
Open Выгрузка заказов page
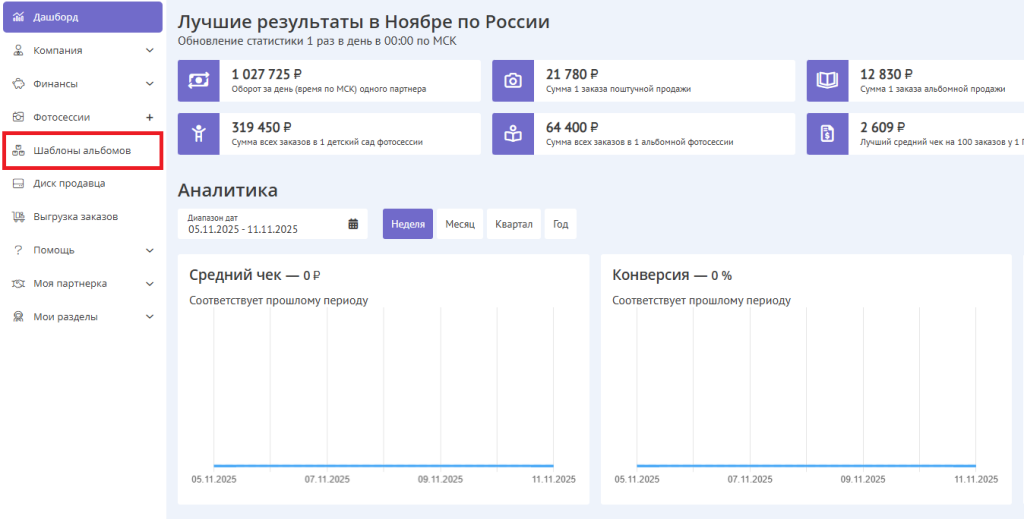tap(75, 217)
